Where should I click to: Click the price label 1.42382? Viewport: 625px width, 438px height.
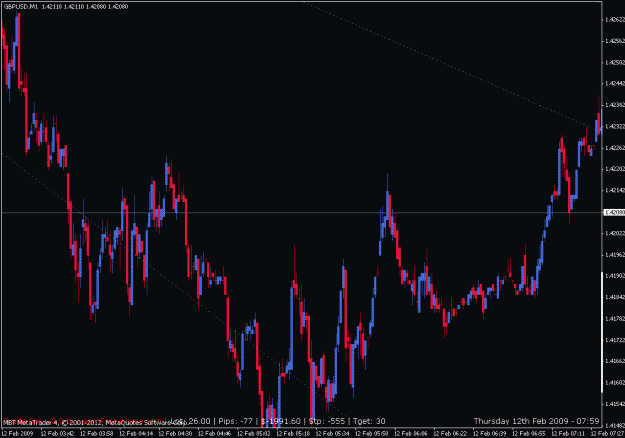point(615,105)
